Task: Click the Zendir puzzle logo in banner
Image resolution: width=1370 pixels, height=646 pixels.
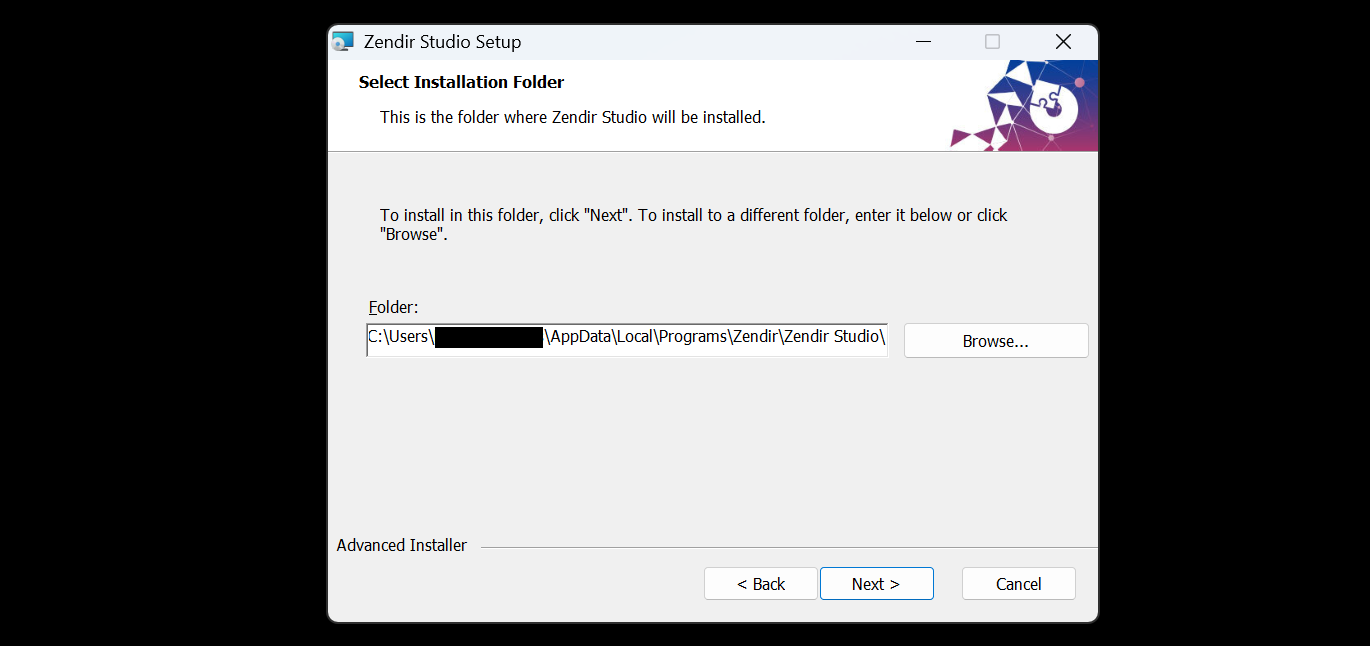Action: [x=1050, y=105]
